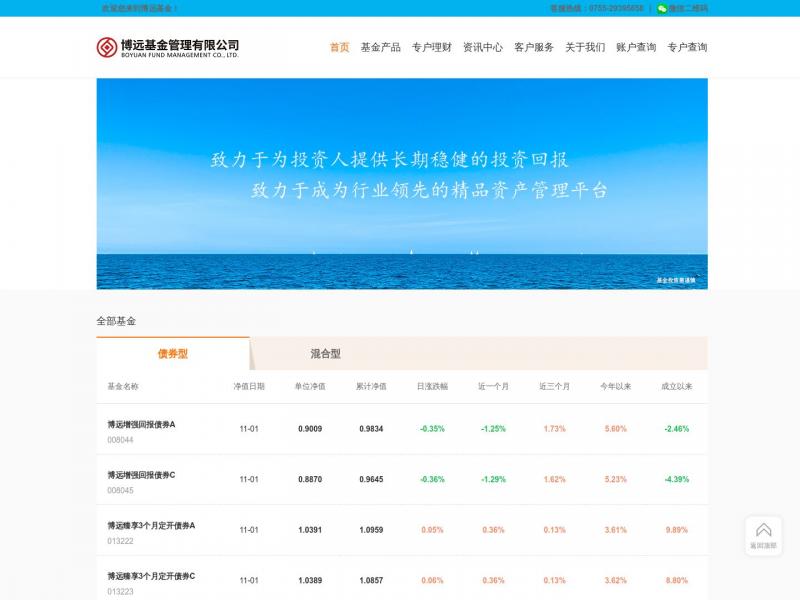Image resolution: width=800 pixels, height=600 pixels.
Task: Switch to the 混合型 fund tab
Action: 325,354
